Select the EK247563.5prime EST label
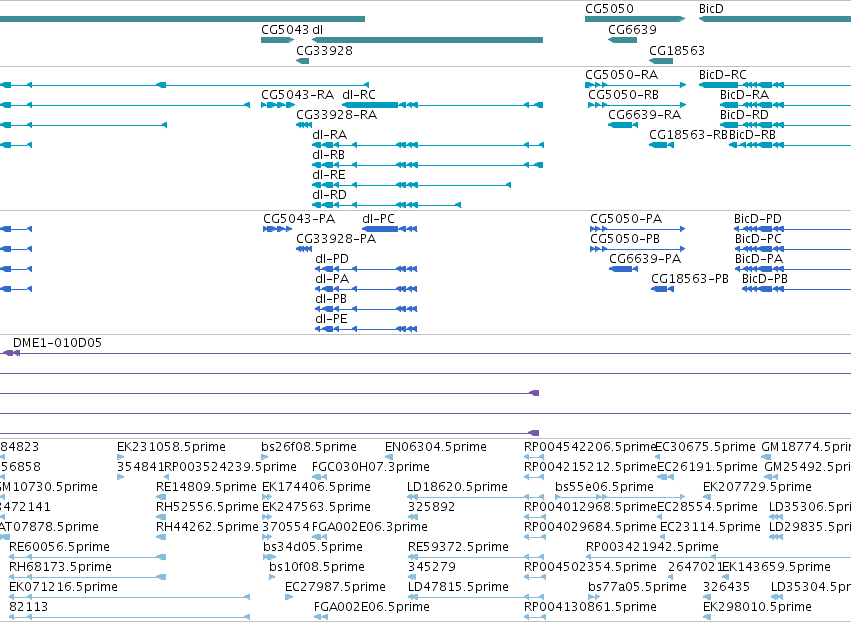Screen dimensions: 851x622 [x=316, y=507]
